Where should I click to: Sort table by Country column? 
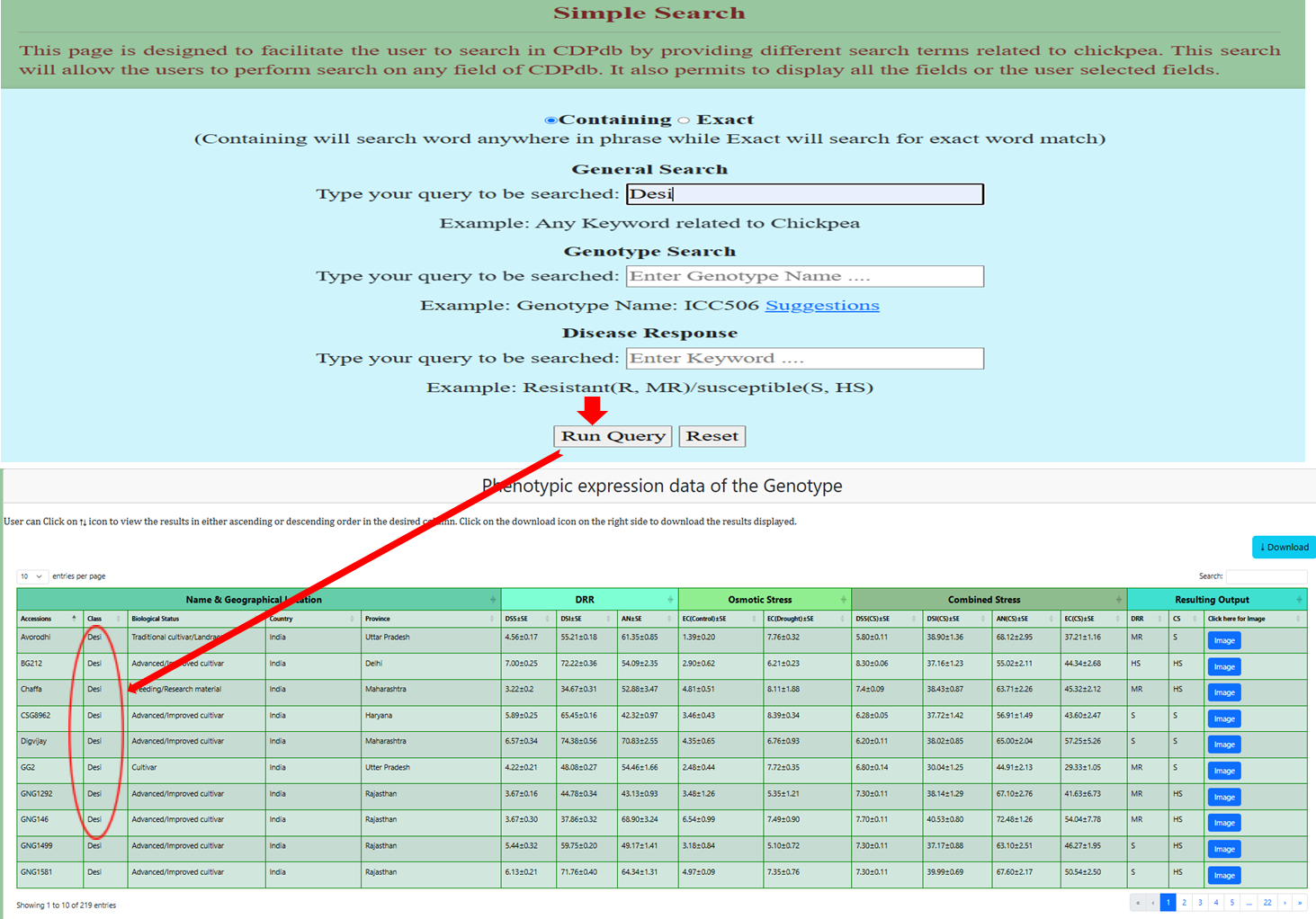[311, 619]
